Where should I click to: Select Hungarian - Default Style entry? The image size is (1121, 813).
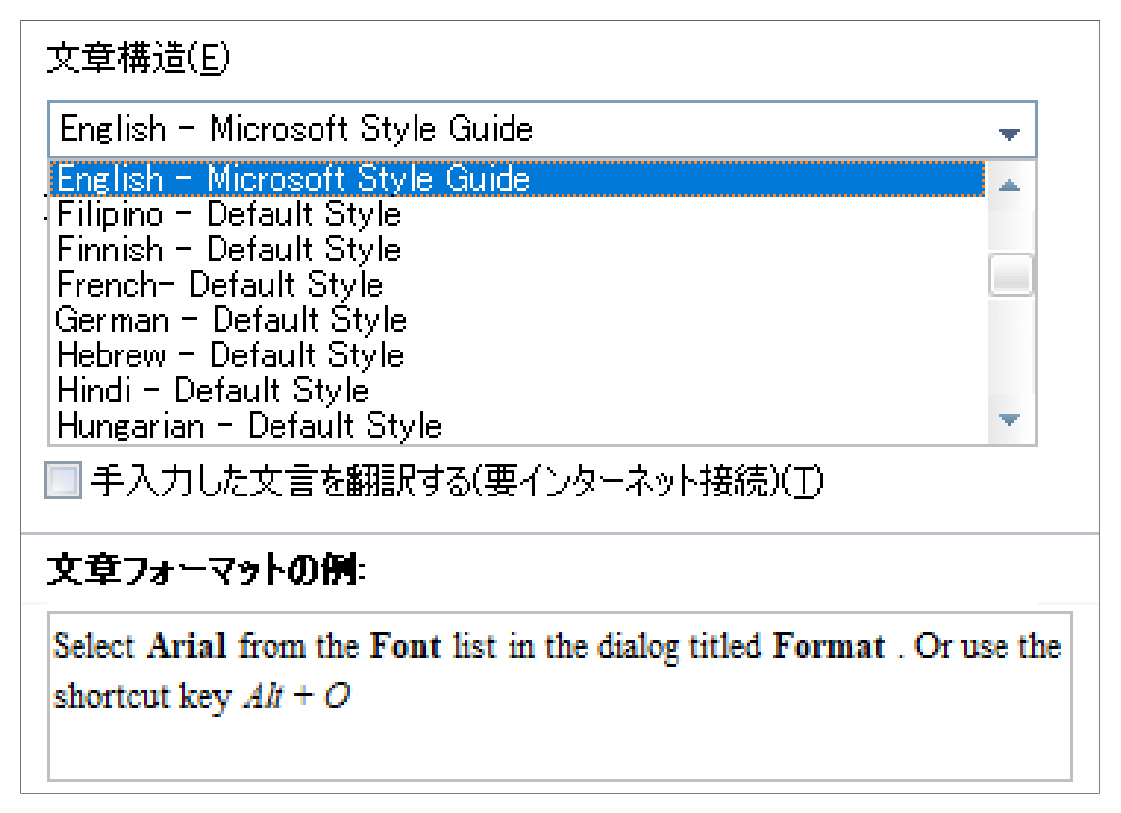518,425
